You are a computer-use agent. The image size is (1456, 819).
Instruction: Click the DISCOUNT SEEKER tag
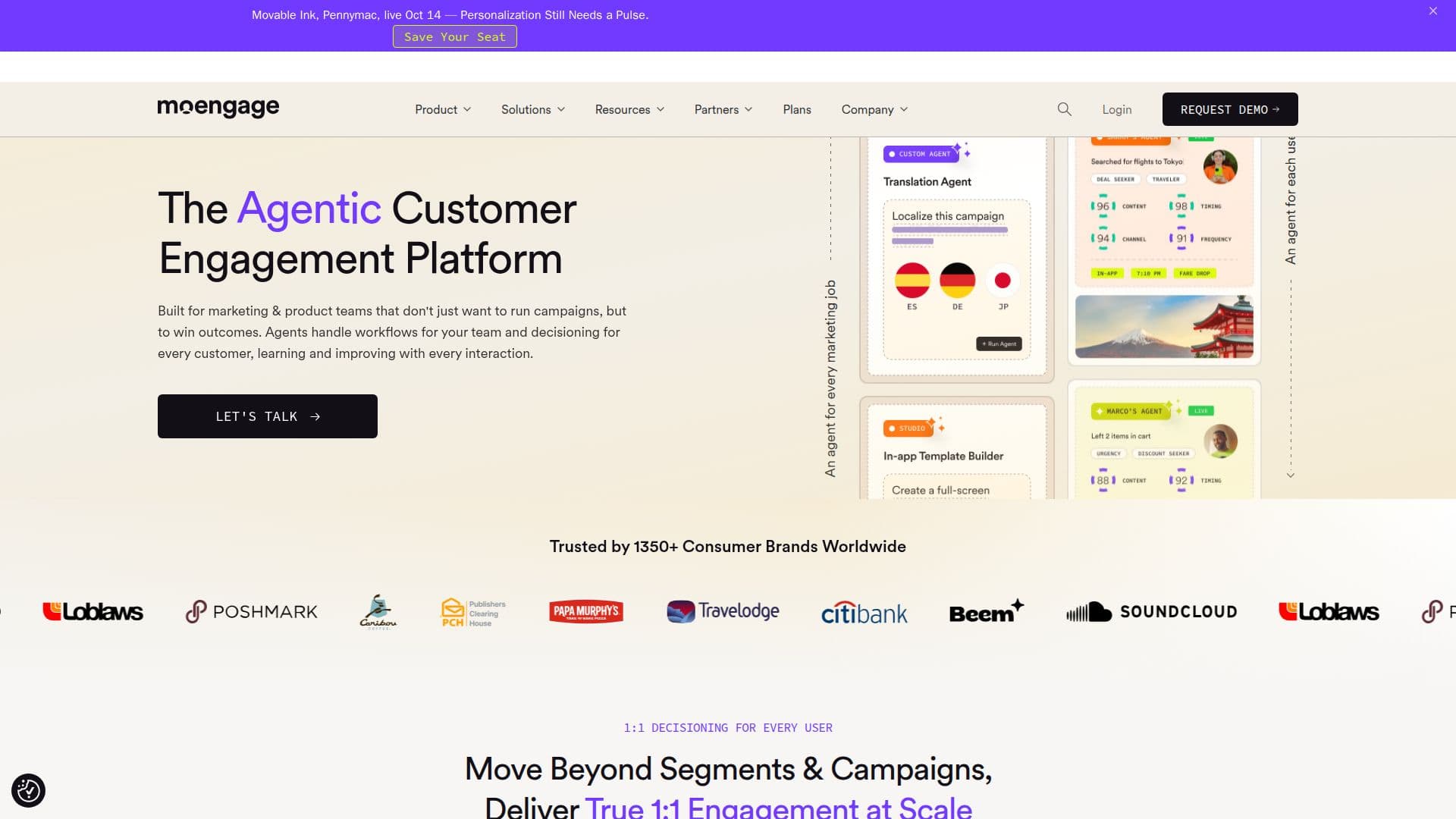1163,453
